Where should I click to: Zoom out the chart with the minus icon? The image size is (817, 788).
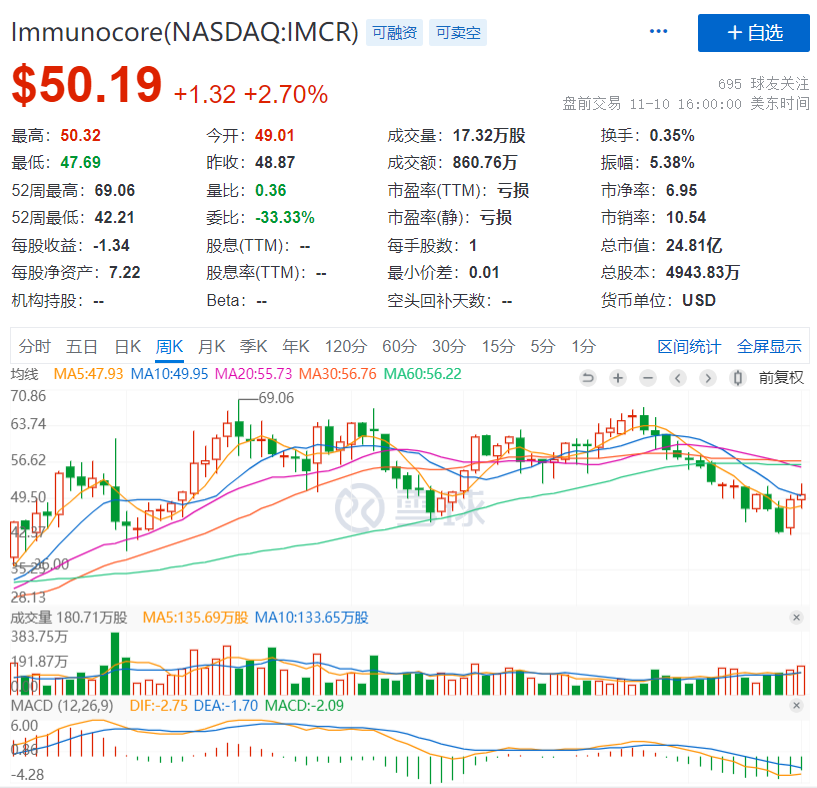648,377
